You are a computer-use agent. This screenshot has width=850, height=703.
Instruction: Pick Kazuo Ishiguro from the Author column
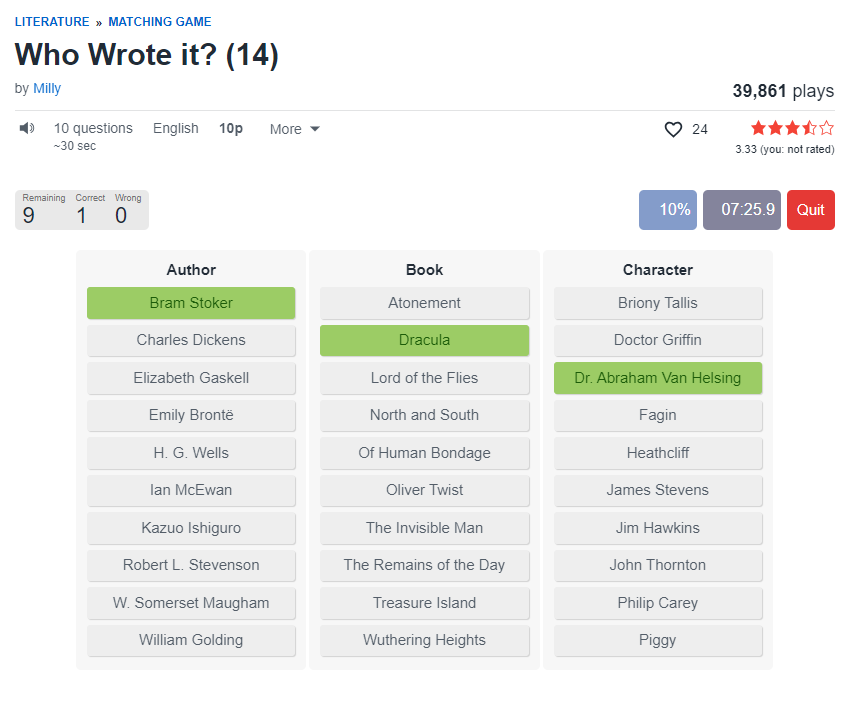[x=191, y=528]
